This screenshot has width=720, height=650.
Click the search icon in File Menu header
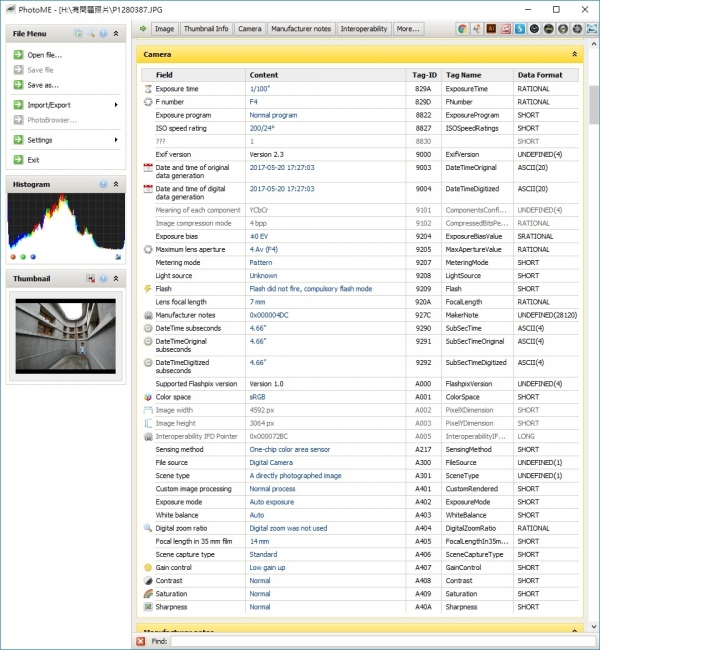[91, 34]
